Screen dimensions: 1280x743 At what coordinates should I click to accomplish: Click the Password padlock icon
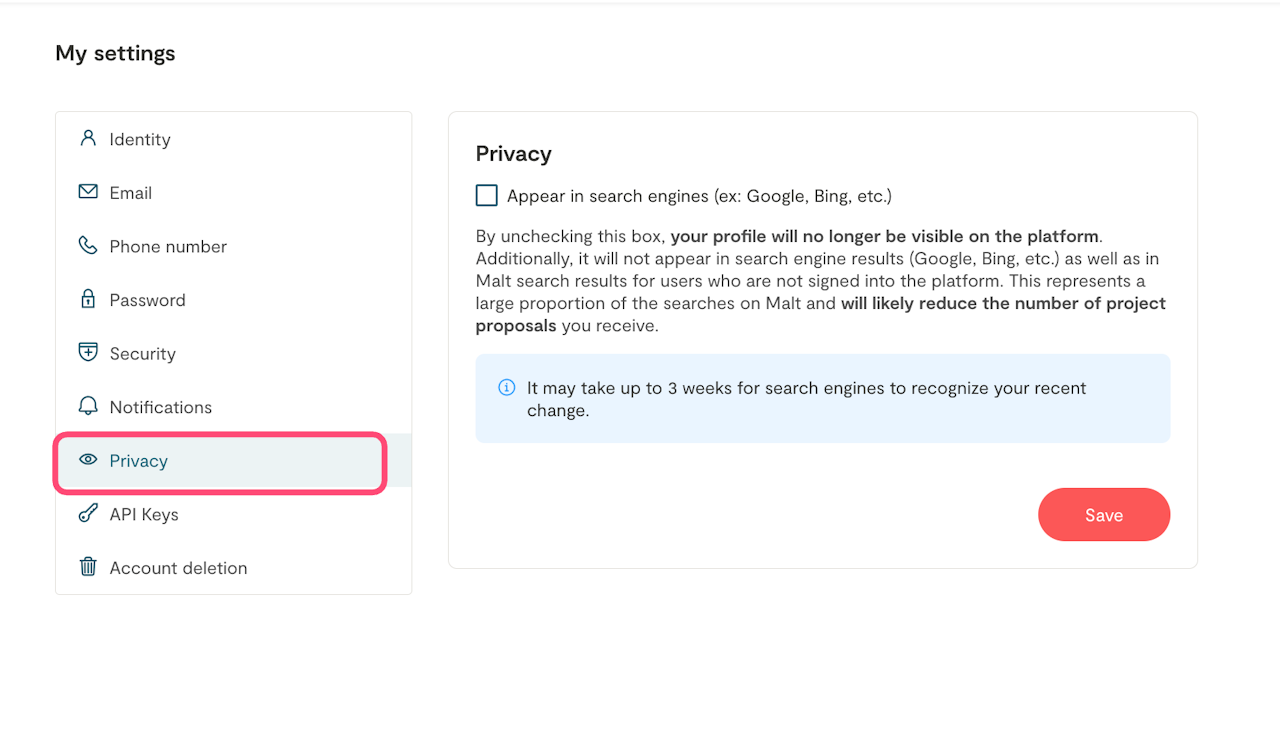pos(88,299)
